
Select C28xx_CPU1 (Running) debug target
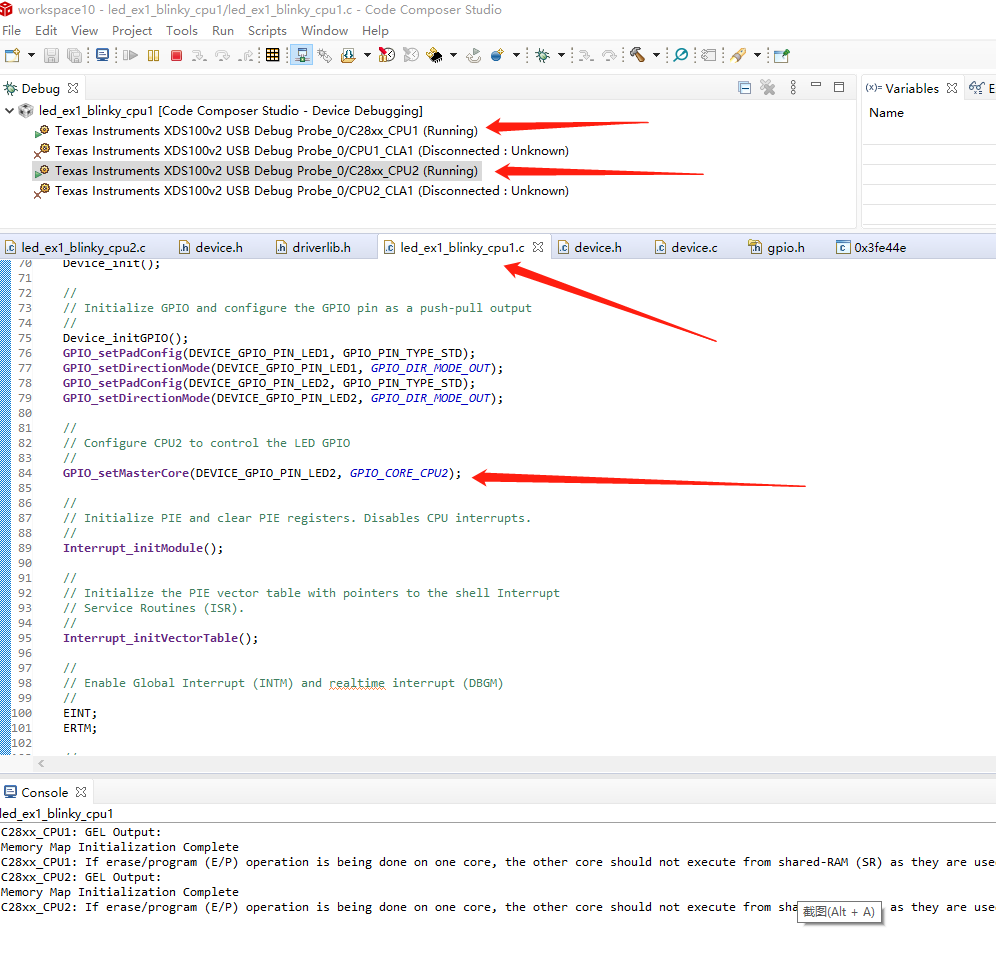266,131
